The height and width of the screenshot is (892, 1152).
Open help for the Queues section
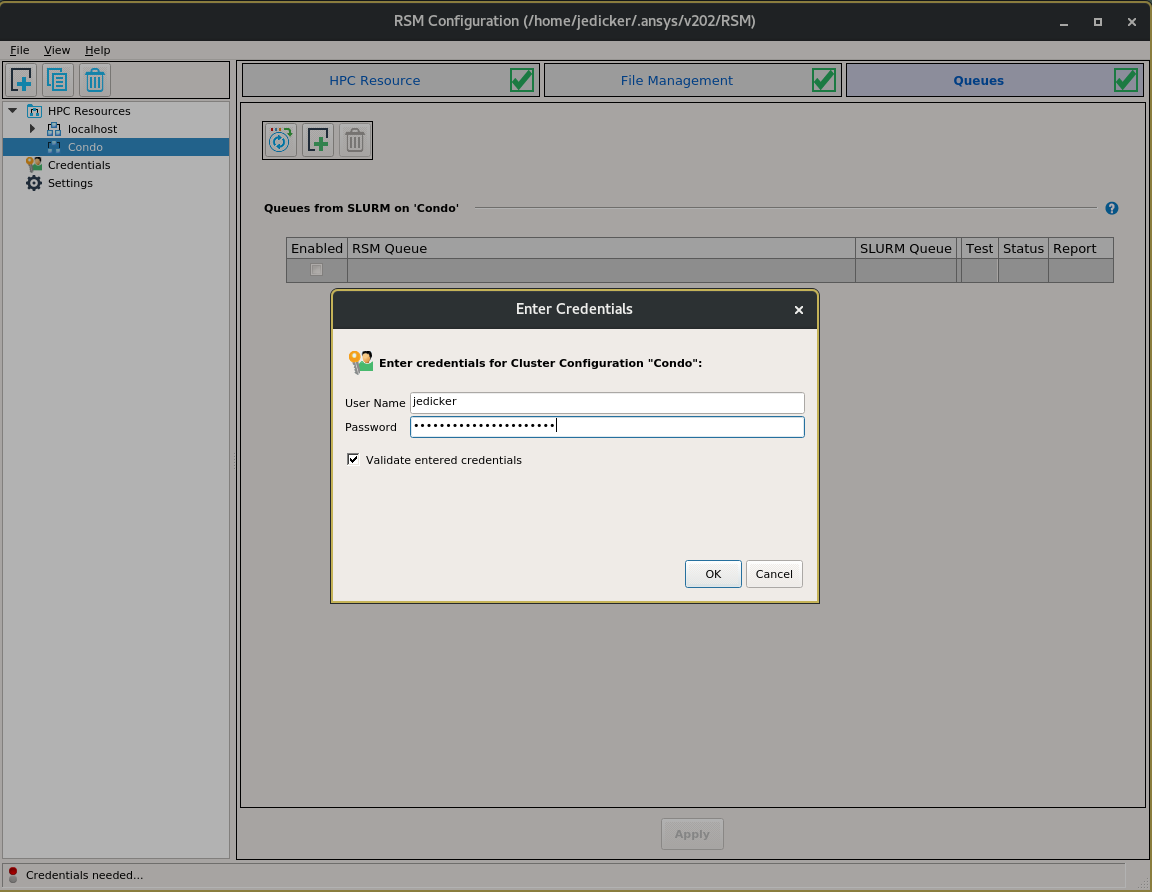coord(1112,208)
